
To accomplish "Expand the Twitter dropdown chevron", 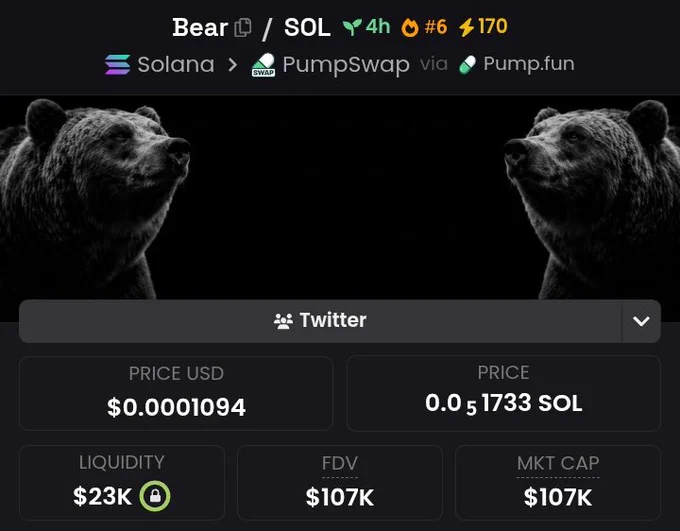I will click(641, 321).
